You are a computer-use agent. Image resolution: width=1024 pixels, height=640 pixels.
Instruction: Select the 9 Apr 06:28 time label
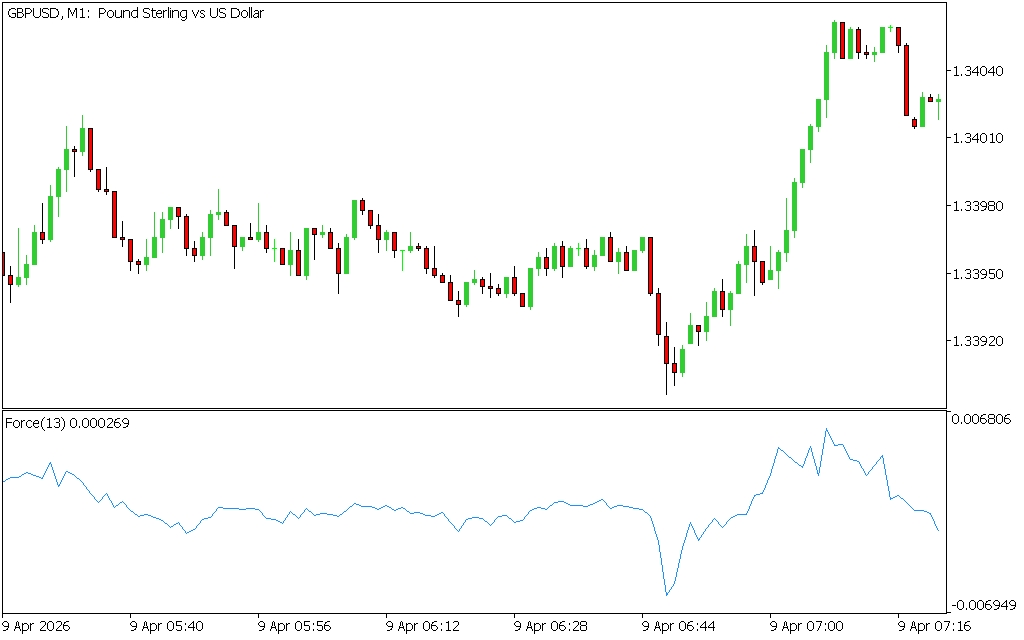[552, 626]
